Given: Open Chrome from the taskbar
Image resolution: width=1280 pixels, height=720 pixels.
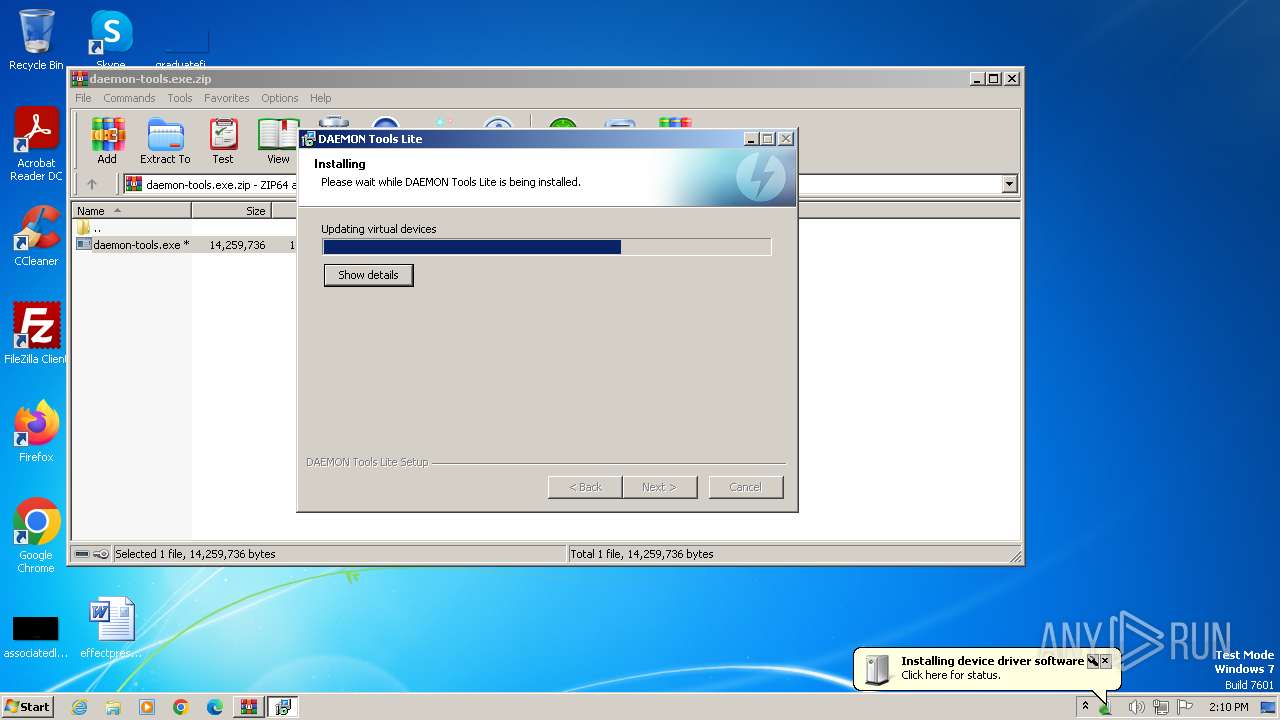Looking at the screenshot, I should pos(181,707).
